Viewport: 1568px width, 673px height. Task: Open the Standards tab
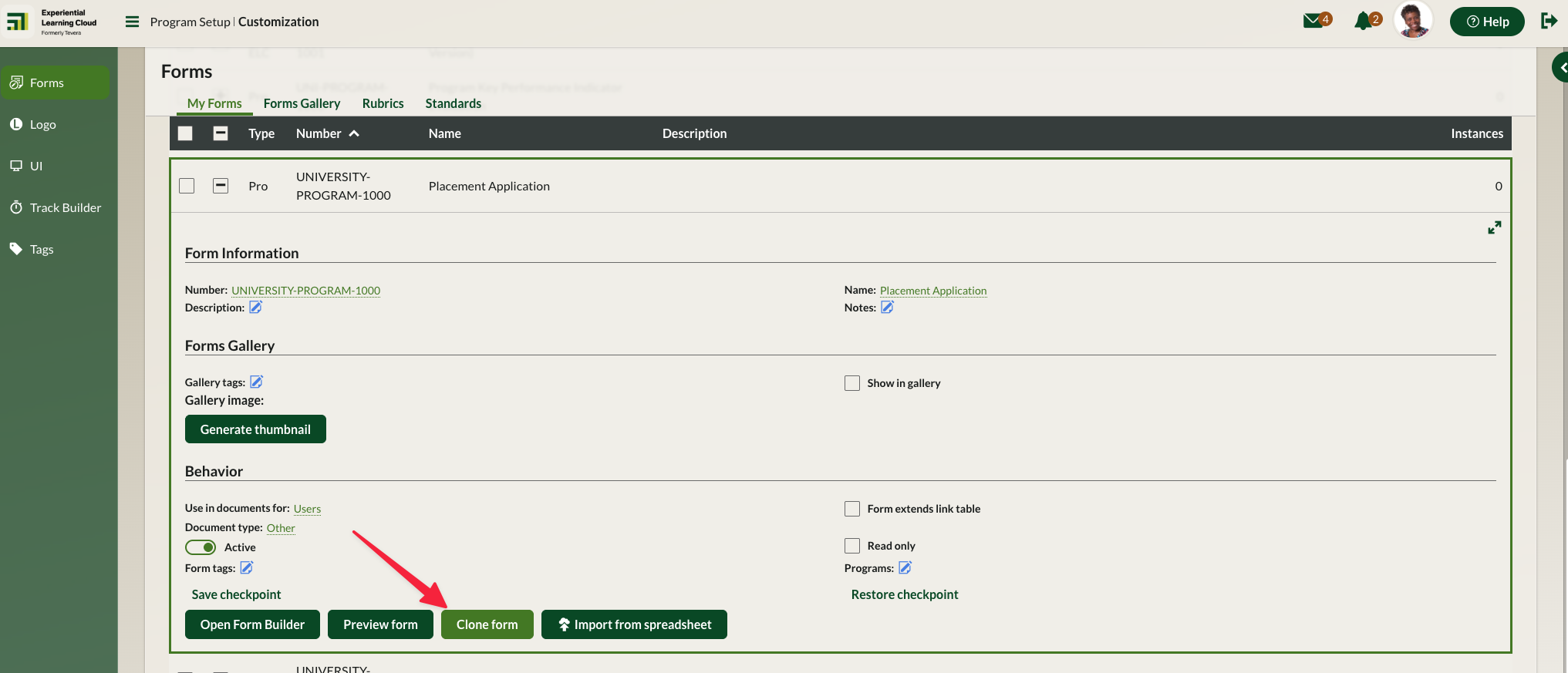(454, 103)
